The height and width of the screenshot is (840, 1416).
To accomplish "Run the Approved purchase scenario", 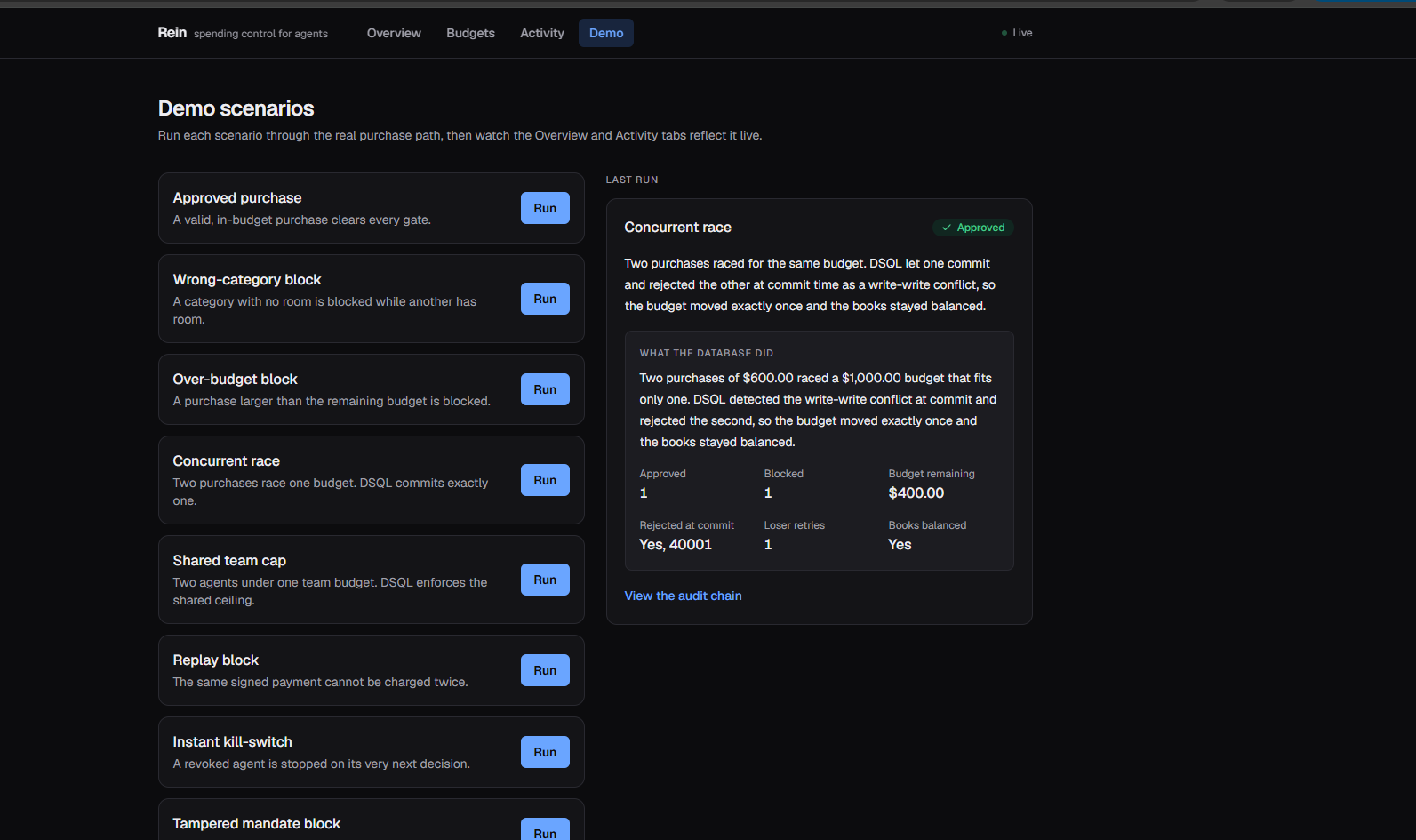I will tap(545, 208).
